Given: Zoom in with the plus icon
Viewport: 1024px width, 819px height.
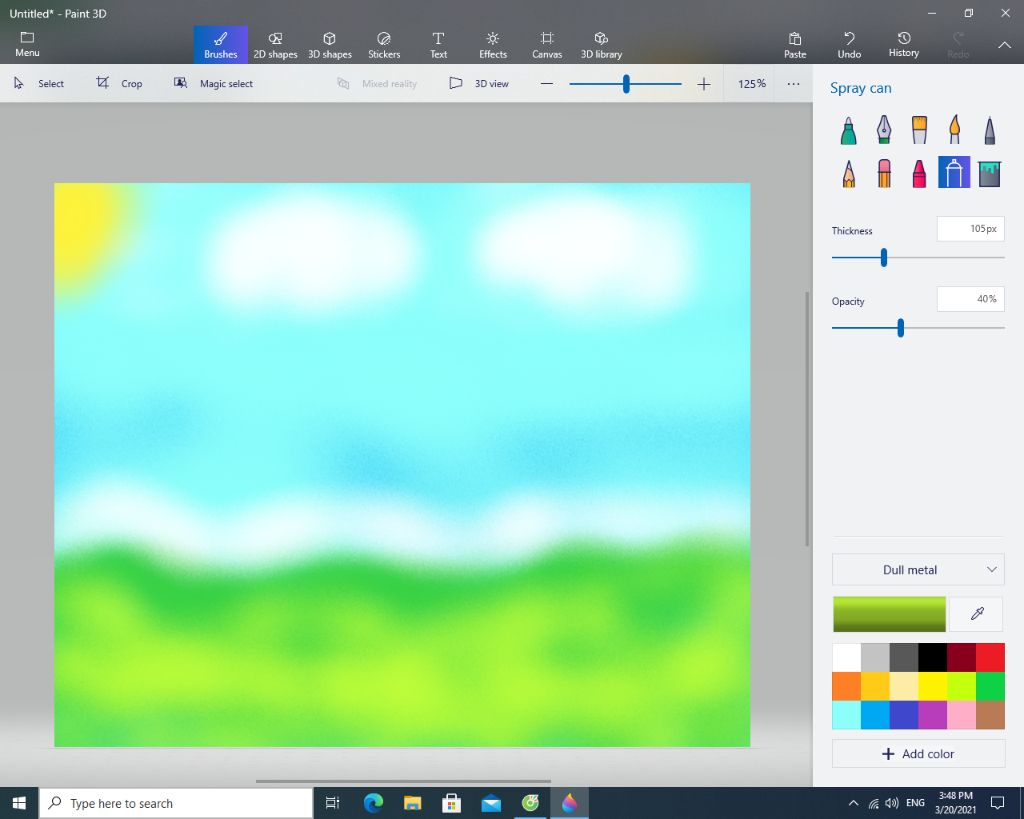Looking at the screenshot, I should pos(703,84).
